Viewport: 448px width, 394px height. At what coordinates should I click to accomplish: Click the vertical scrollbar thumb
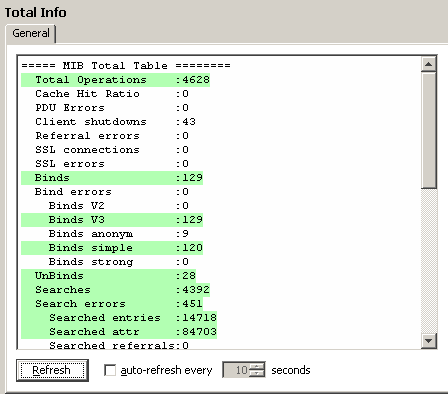tap(429, 130)
